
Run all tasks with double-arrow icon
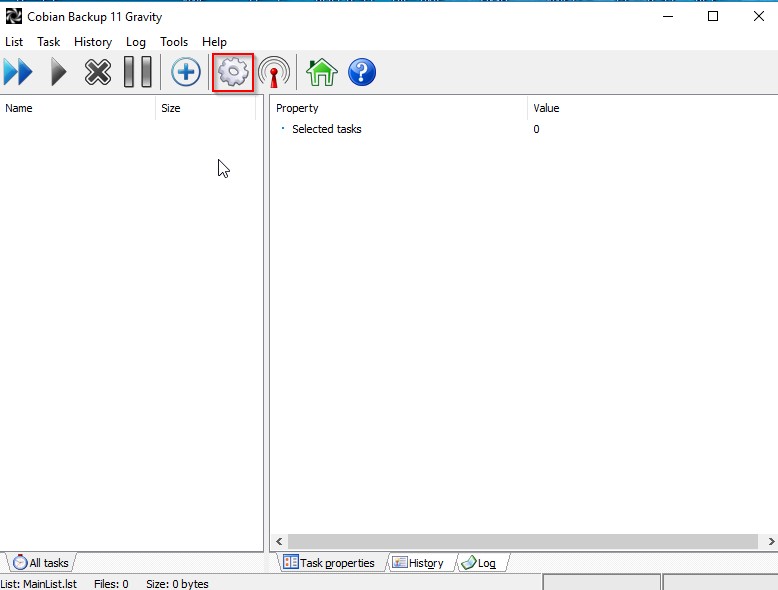[18, 73]
